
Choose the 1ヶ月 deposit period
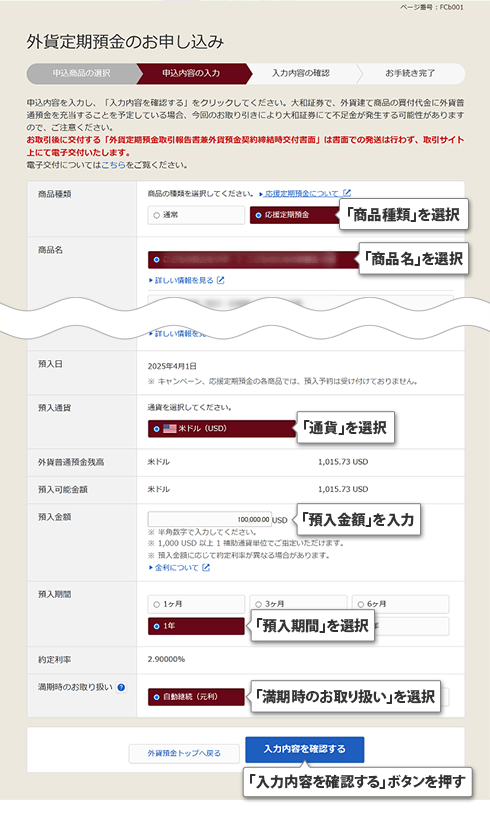click(x=196, y=604)
